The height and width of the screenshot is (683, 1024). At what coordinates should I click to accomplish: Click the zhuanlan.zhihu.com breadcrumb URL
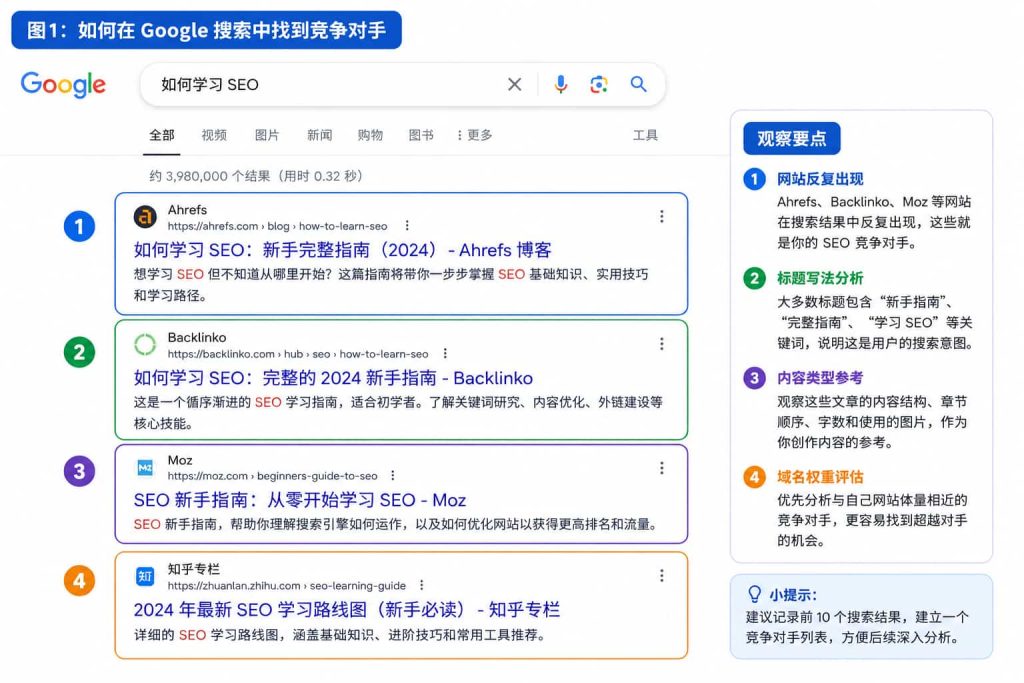[287, 586]
